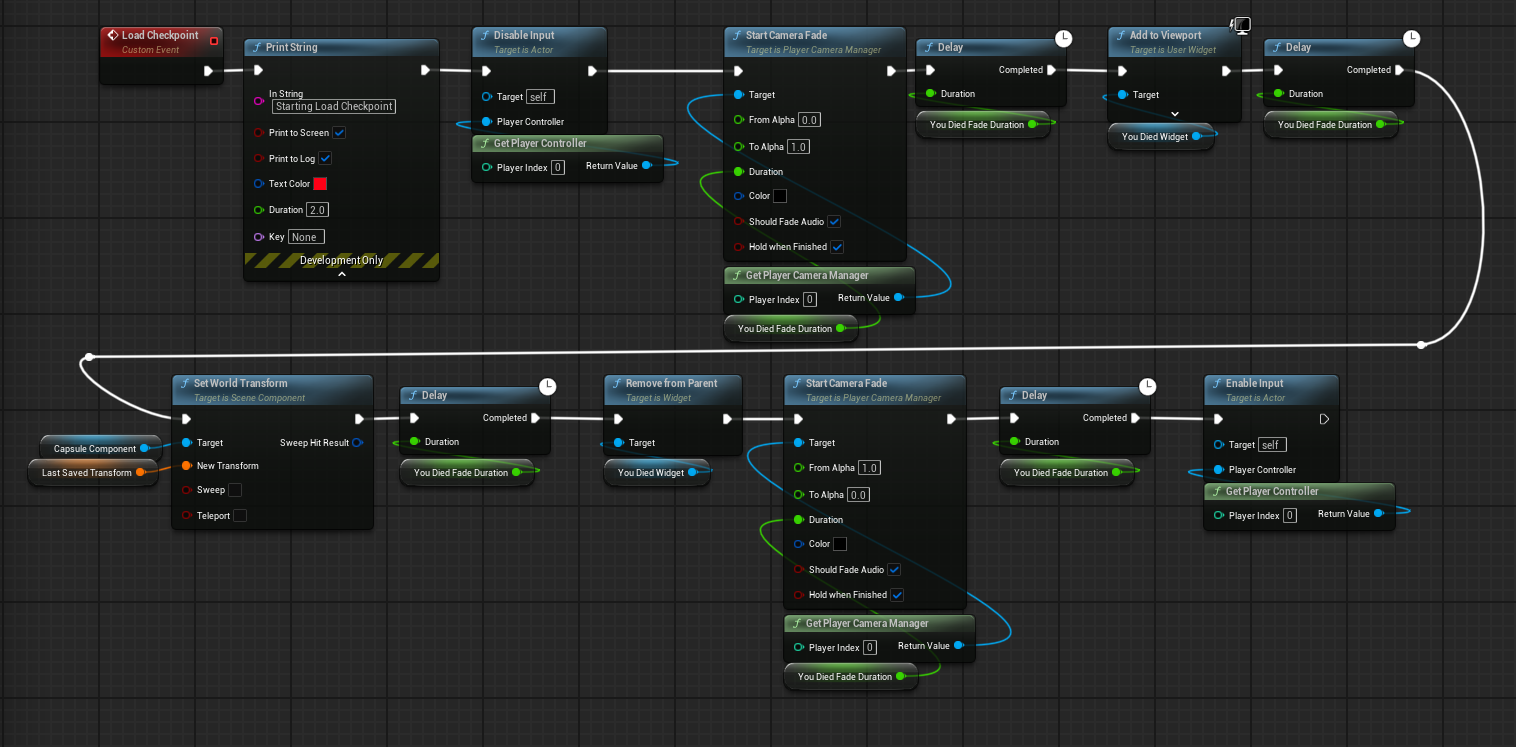Click the Text Color input pin
The image size is (1516, 747).
(x=259, y=184)
